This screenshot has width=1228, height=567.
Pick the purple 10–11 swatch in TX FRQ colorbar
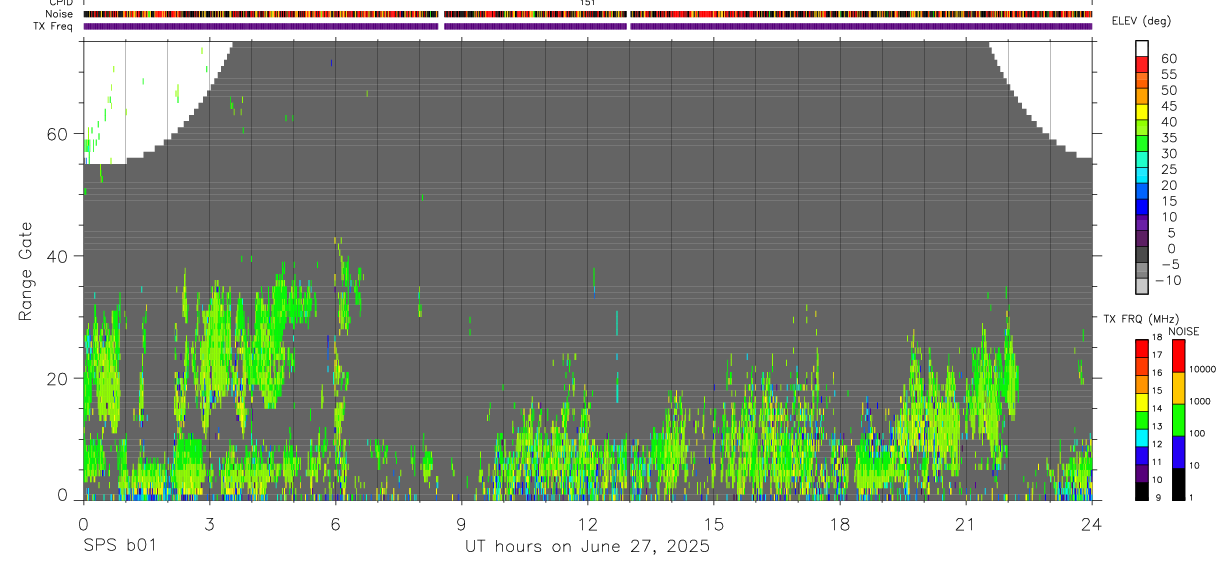click(x=1142, y=474)
